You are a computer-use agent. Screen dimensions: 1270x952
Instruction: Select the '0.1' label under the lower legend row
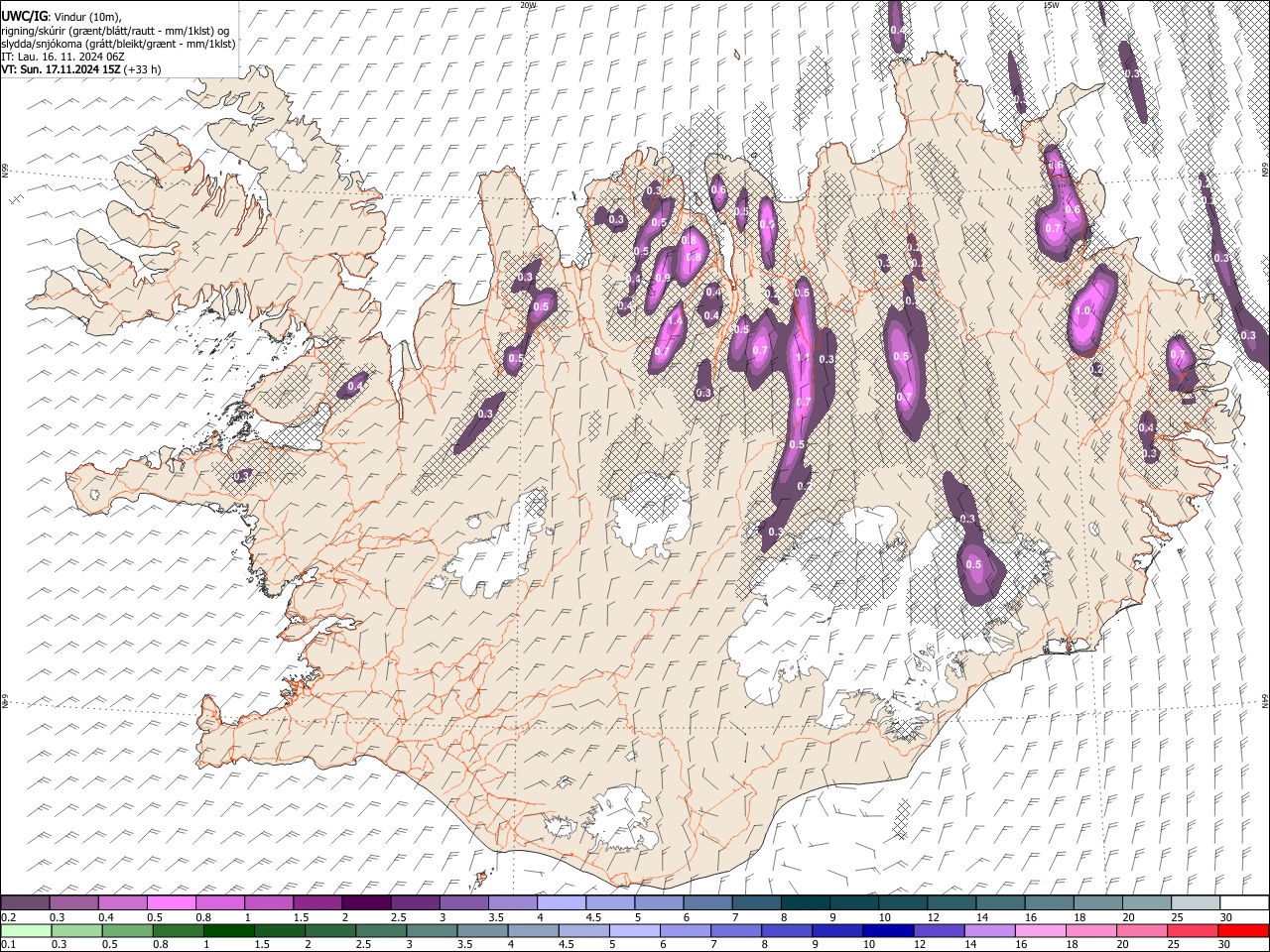(x=7, y=944)
